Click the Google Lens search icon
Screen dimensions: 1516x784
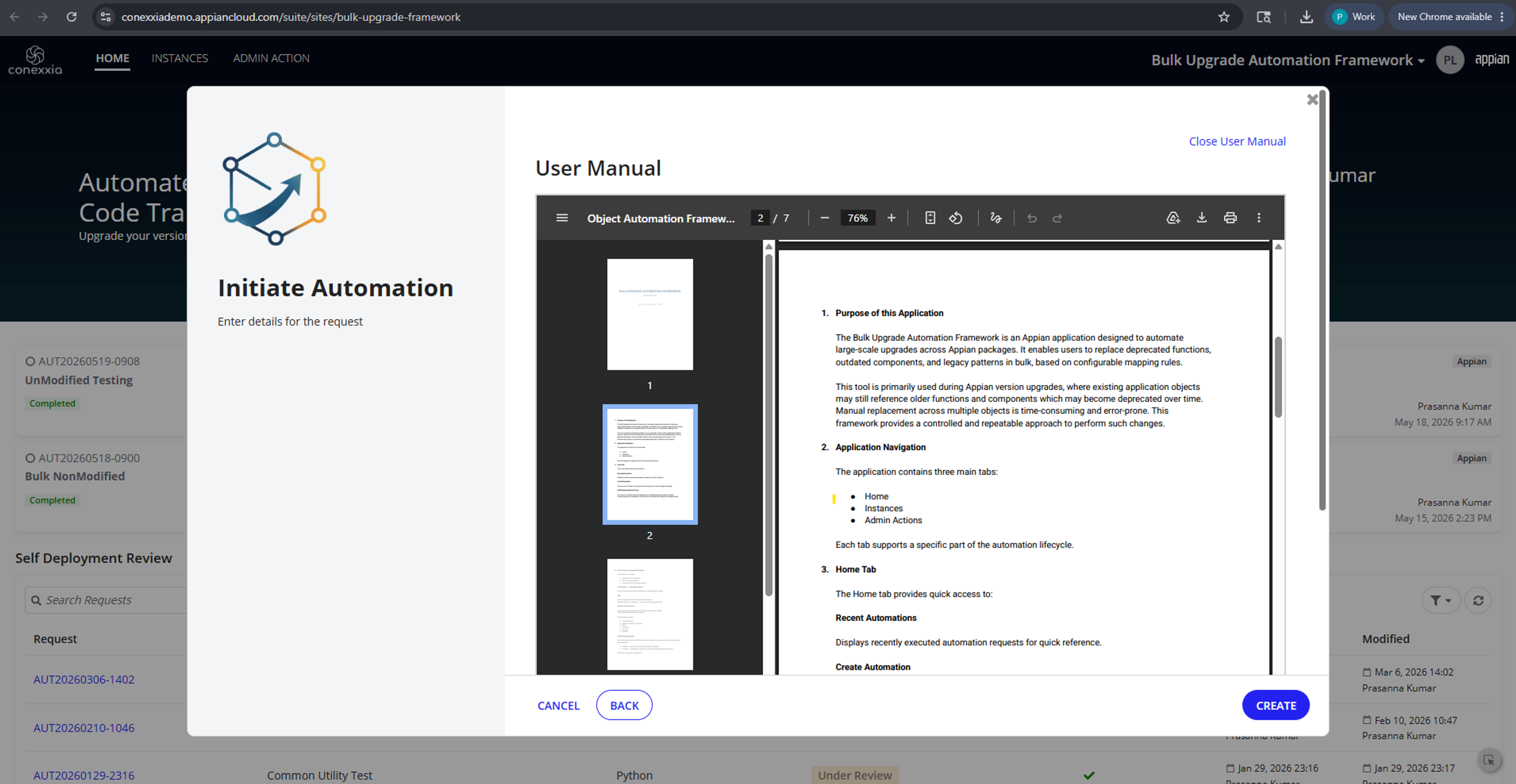tap(1263, 17)
